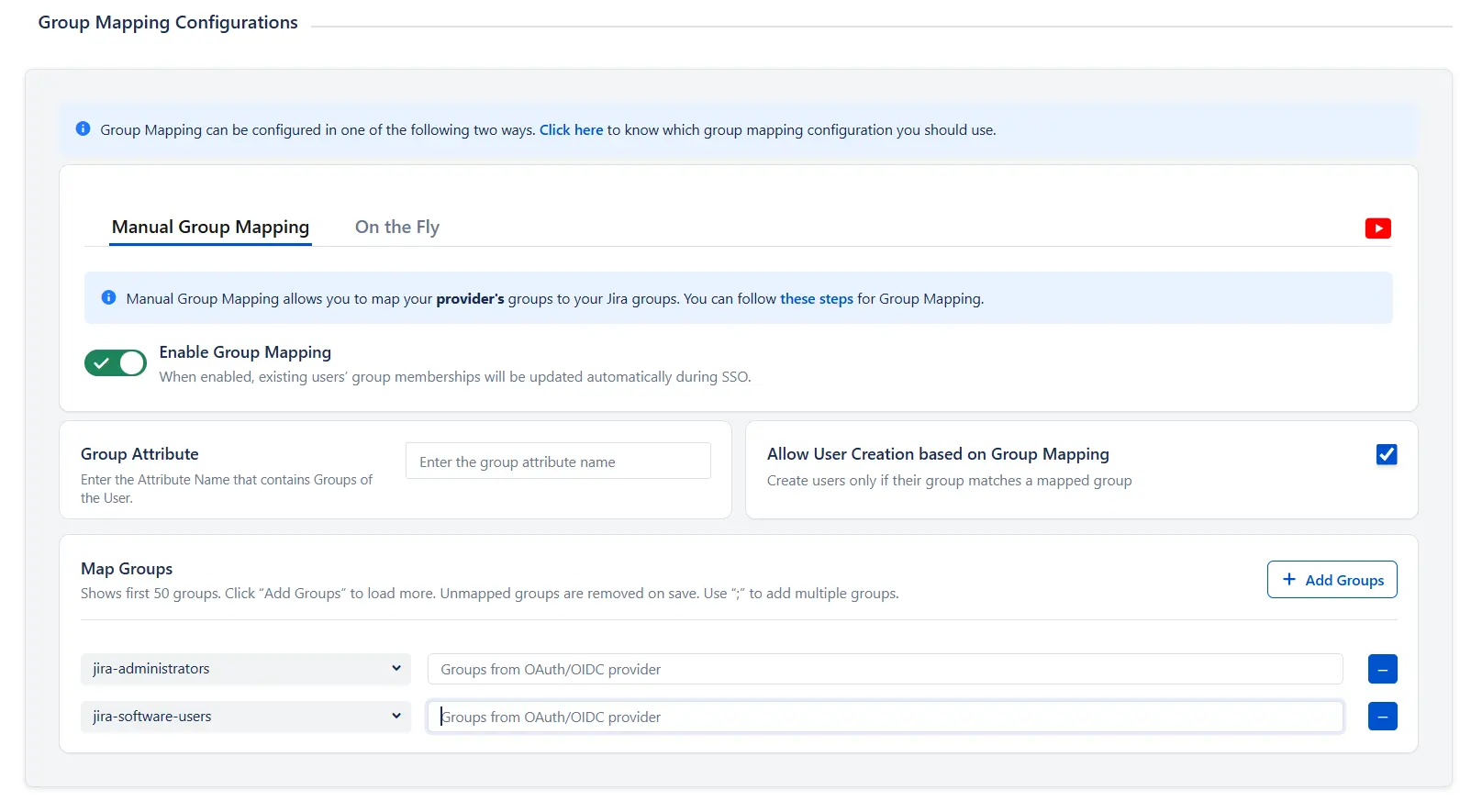
Task: Click 'Shows first 50 groups' help text
Action: (x=489, y=593)
